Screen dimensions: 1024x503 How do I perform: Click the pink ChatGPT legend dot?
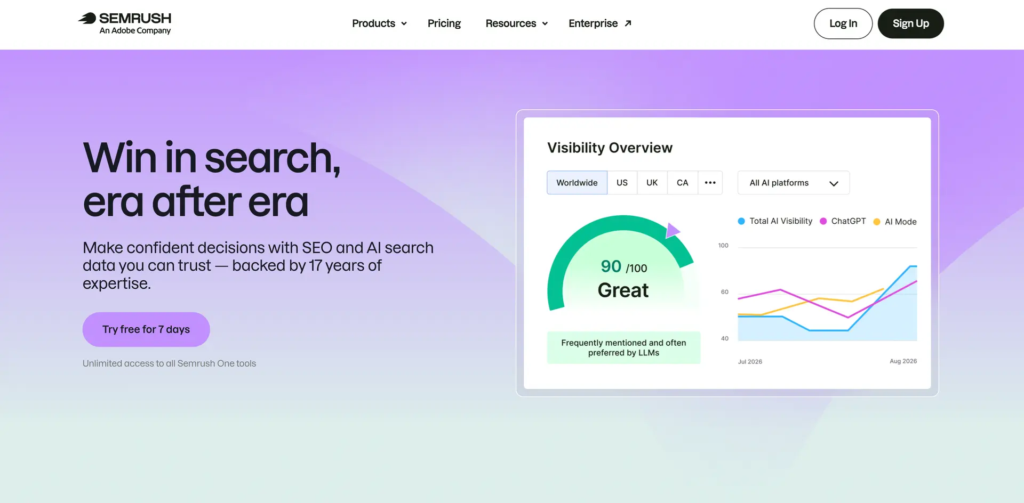[823, 221]
